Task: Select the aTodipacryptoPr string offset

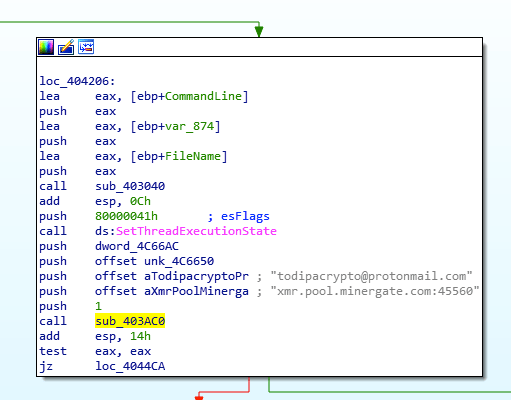Action: point(196,276)
